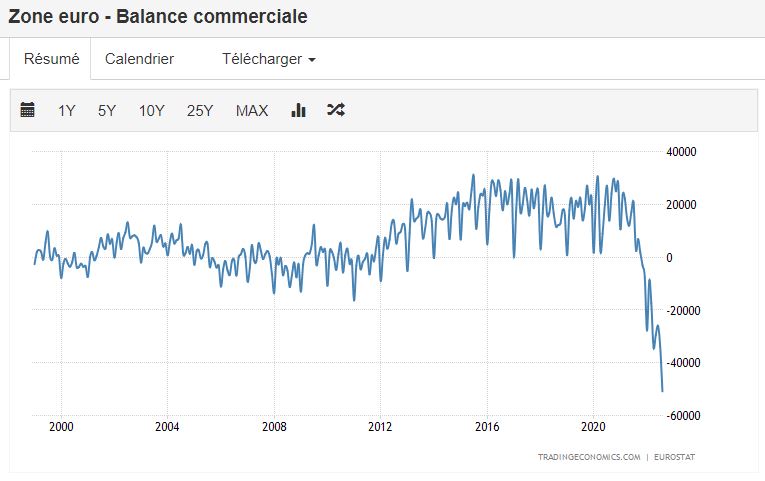Select the 1Y time range
This screenshot has width=765, height=481.
pyautogui.click(x=67, y=111)
